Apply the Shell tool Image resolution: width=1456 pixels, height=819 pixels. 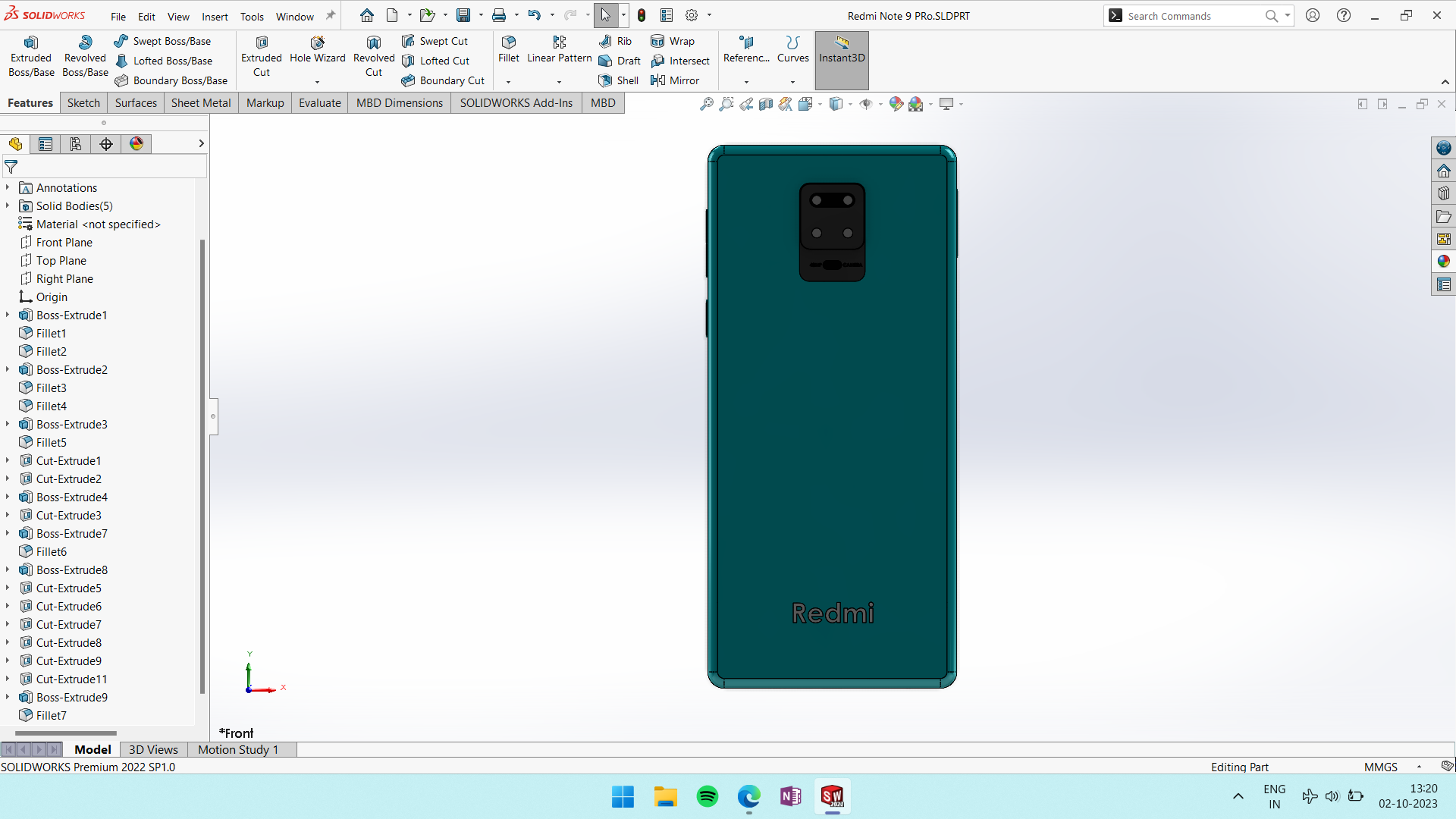pyautogui.click(x=618, y=80)
